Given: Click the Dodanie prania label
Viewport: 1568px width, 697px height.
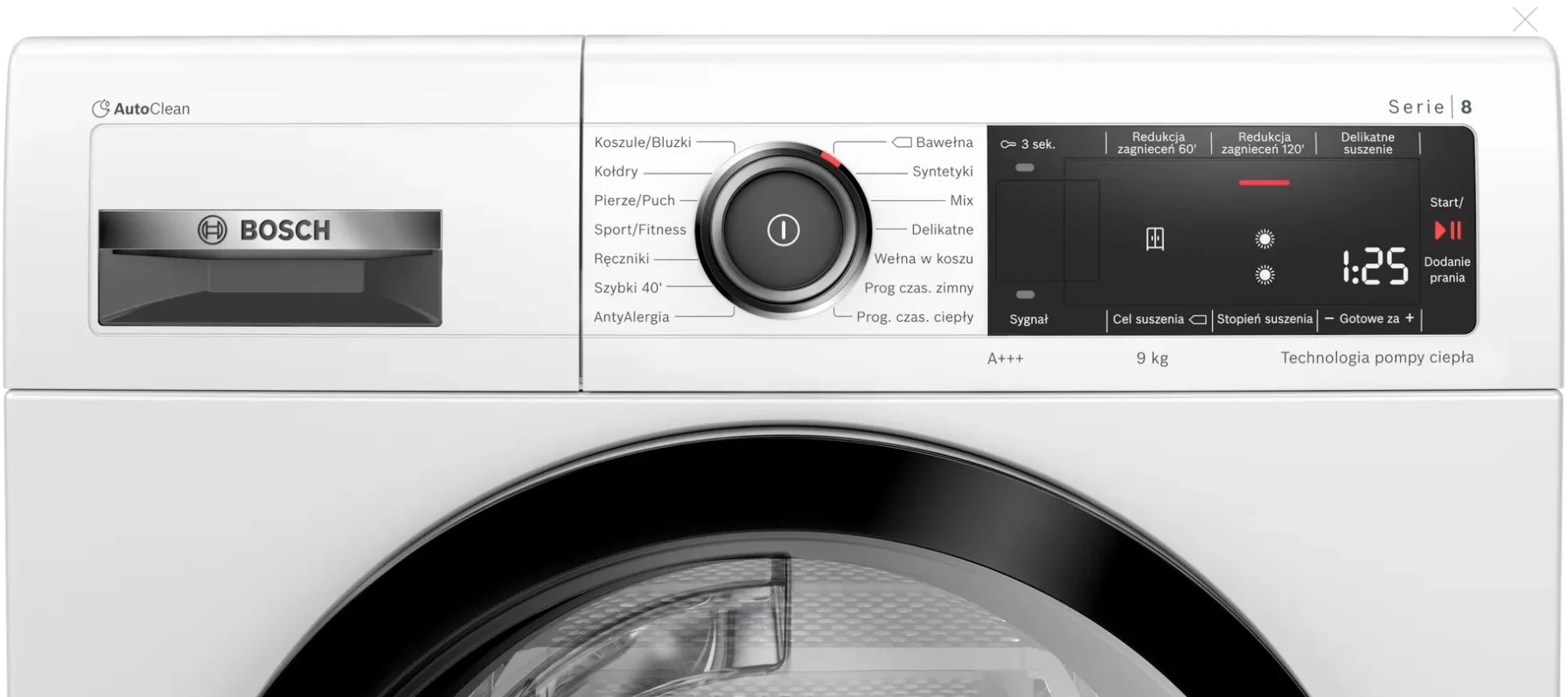Looking at the screenshot, I should click(x=1447, y=269).
